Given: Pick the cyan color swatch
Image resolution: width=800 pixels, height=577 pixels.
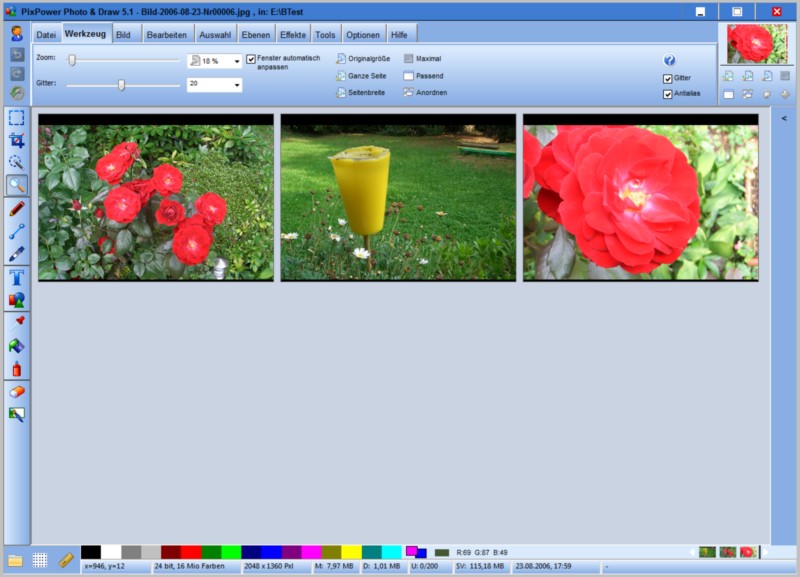Looking at the screenshot, I should (x=392, y=552).
